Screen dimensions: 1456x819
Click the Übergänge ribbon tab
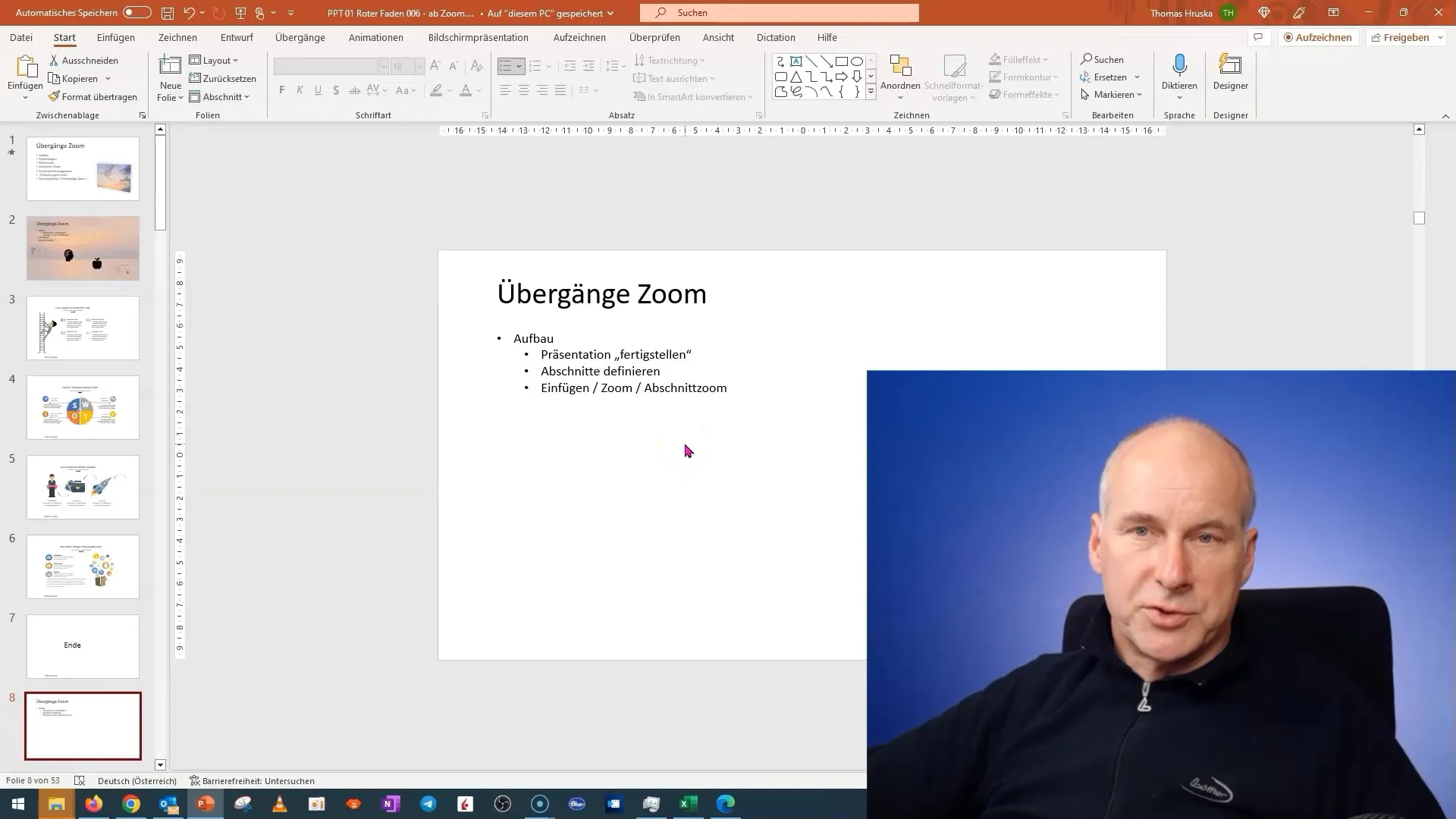(300, 37)
